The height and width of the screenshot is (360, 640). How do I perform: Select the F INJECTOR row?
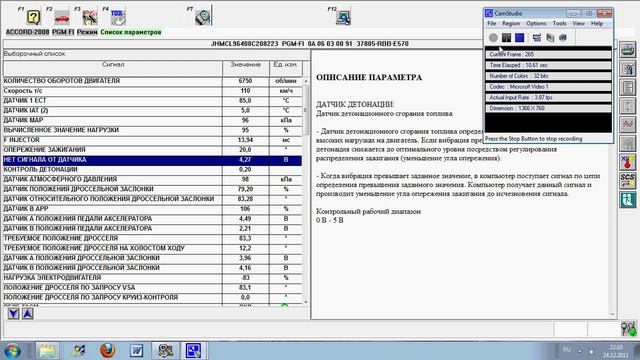(x=153, y=140)
